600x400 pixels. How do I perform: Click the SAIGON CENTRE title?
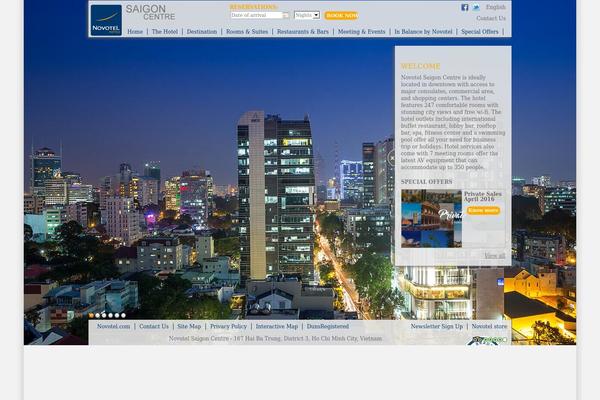[150, 13]
